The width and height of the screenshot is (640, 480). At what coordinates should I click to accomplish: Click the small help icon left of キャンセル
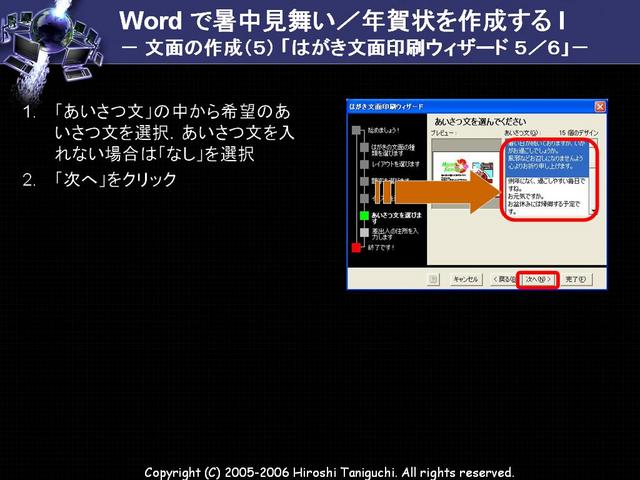coord(433,280)
